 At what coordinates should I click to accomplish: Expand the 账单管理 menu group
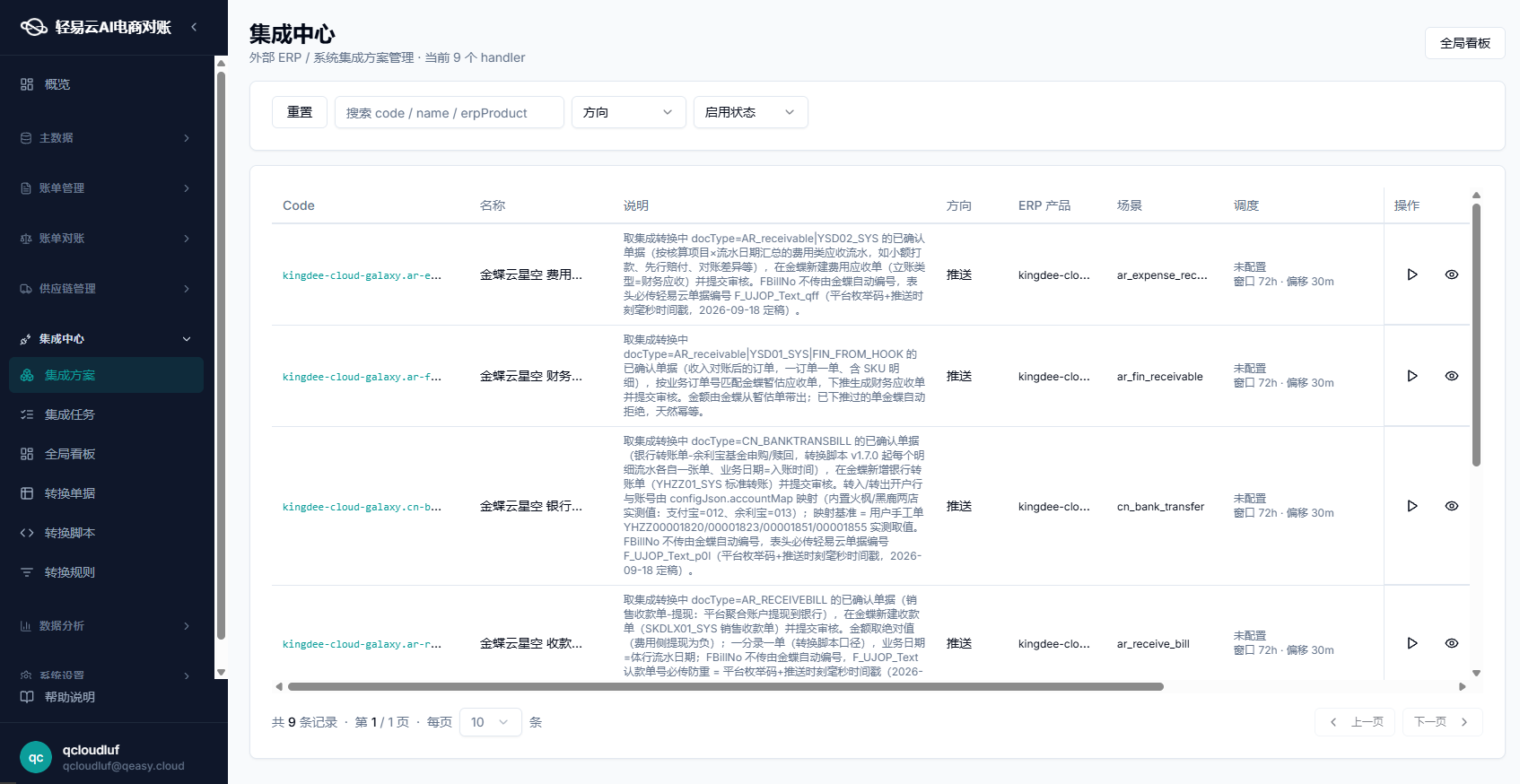pos(106,188)
